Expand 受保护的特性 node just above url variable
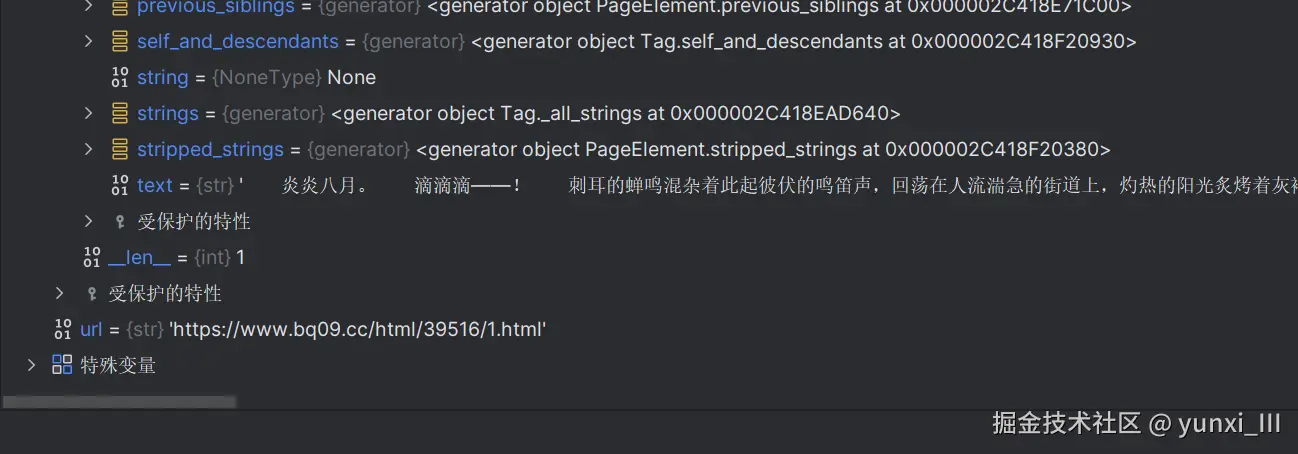The height and width of the screenshot is (454, 1298). (x=60, y=293)
